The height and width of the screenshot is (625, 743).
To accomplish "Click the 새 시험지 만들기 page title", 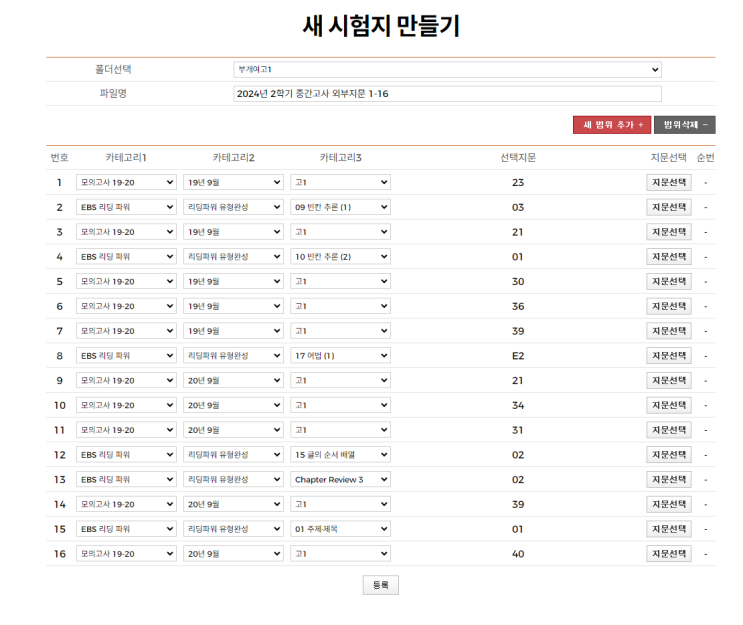I will tap(381, 26).
